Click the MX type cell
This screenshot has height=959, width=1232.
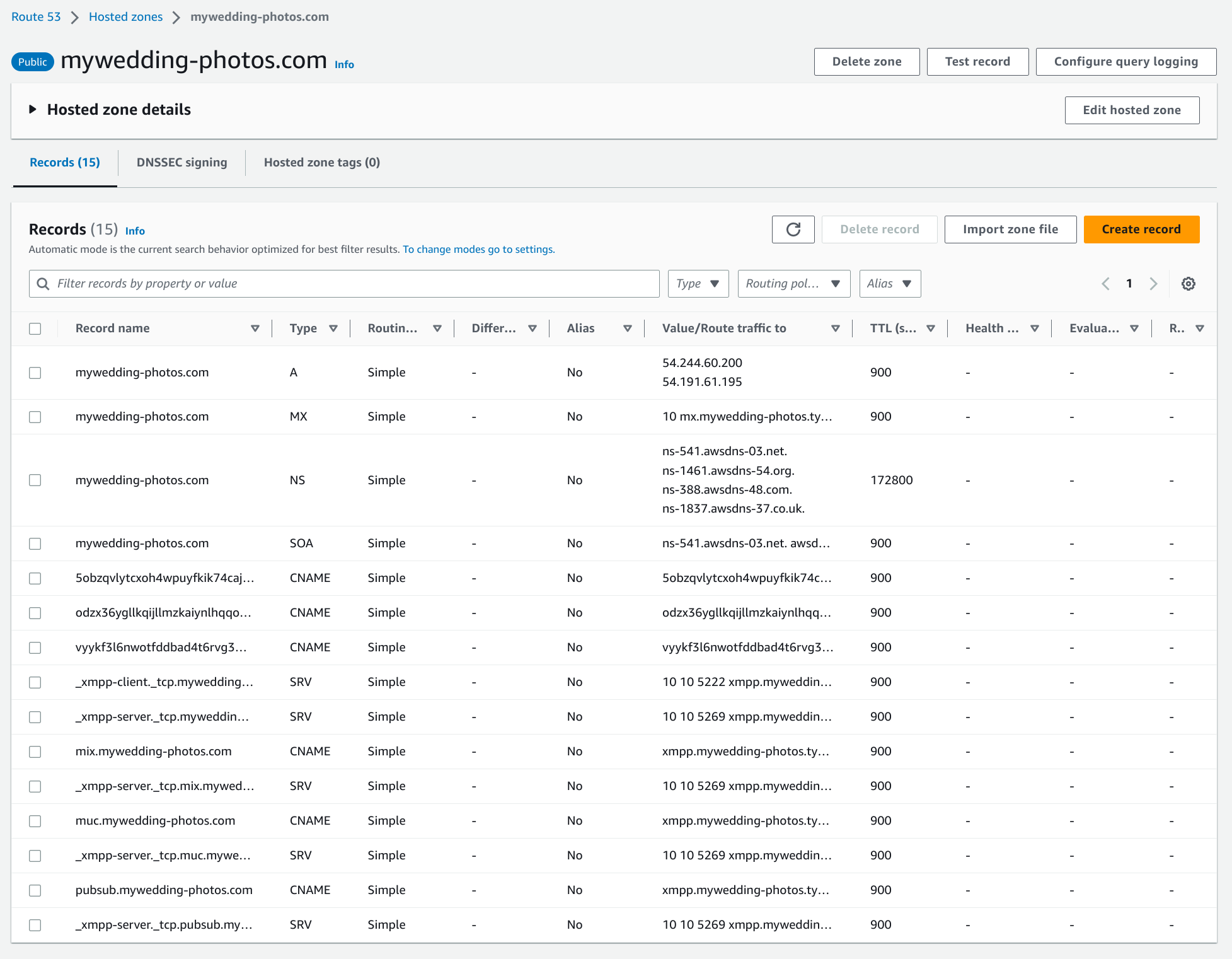pos(299,417)
